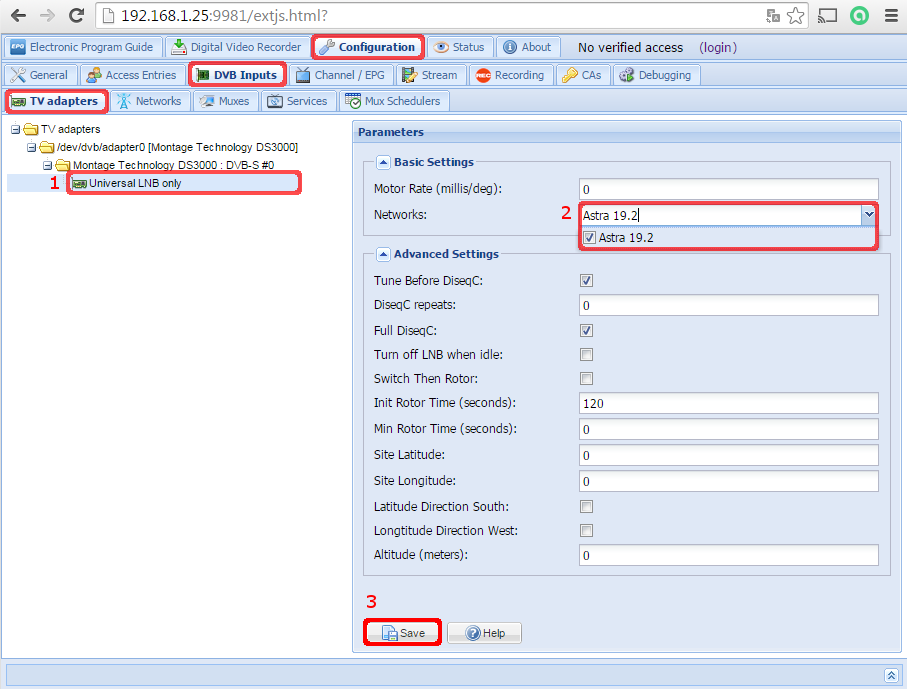Click the Site Latitude field
The width and height of the screenshot is (907, 689).
click(729, 455)
